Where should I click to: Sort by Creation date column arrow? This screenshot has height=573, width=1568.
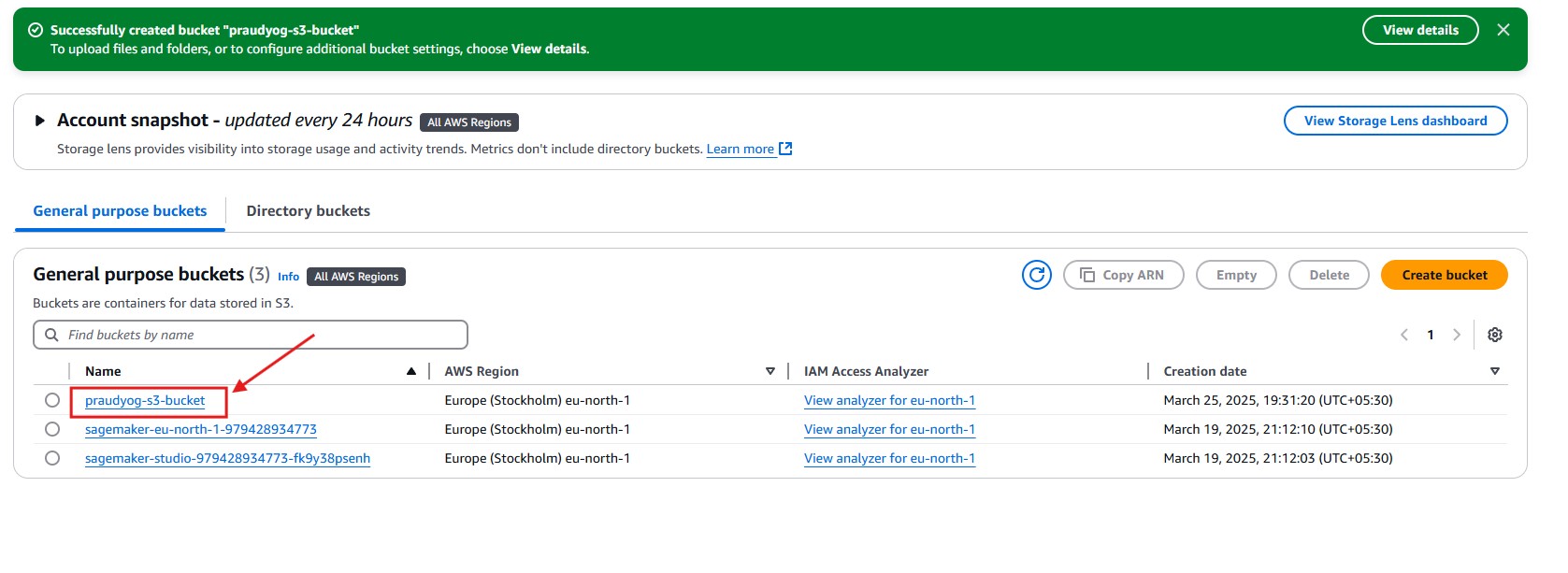1494,371
